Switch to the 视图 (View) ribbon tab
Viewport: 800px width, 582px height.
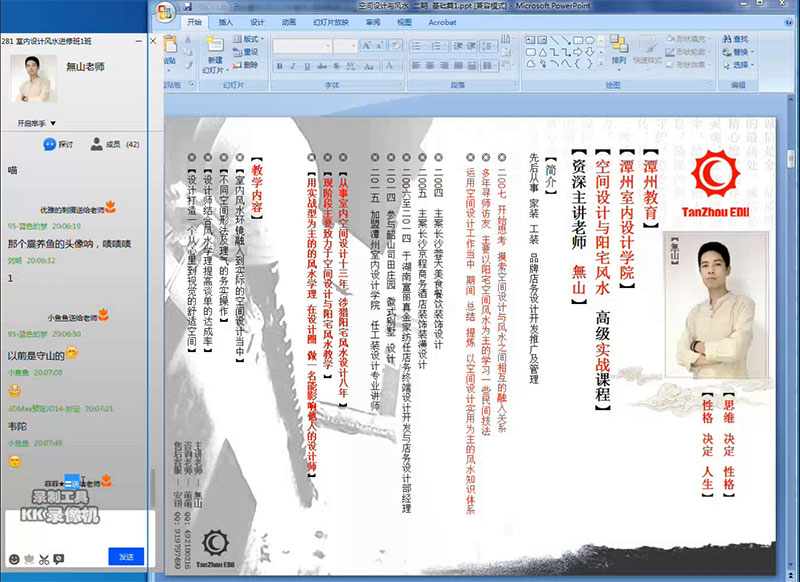(404, 22)
